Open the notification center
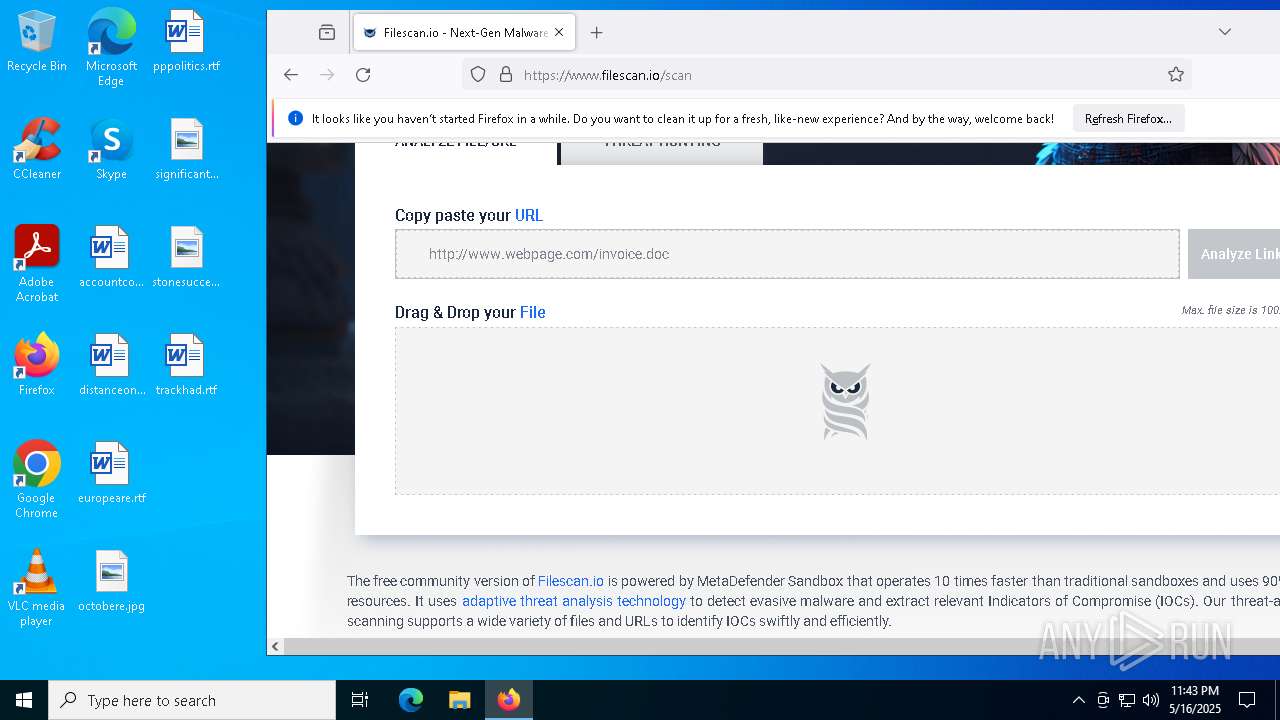Image resolution: width=1280 pixels, height=720 pixels. click(1247, 700)
